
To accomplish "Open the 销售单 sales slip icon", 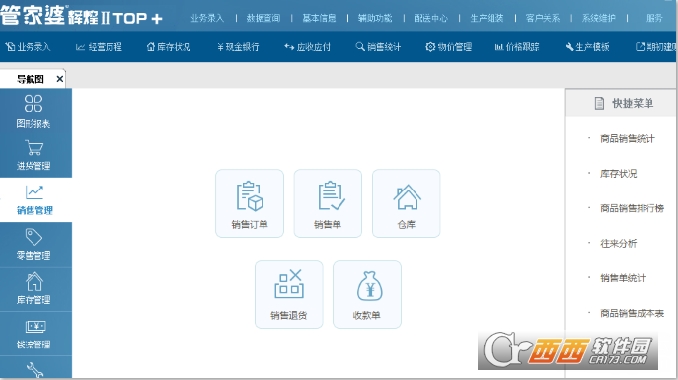I will (328, 203).
